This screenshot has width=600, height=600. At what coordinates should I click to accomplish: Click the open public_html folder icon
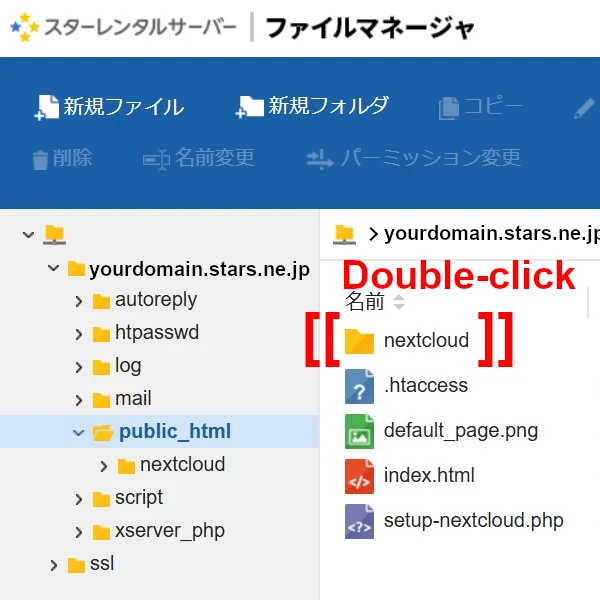[103, 433]
